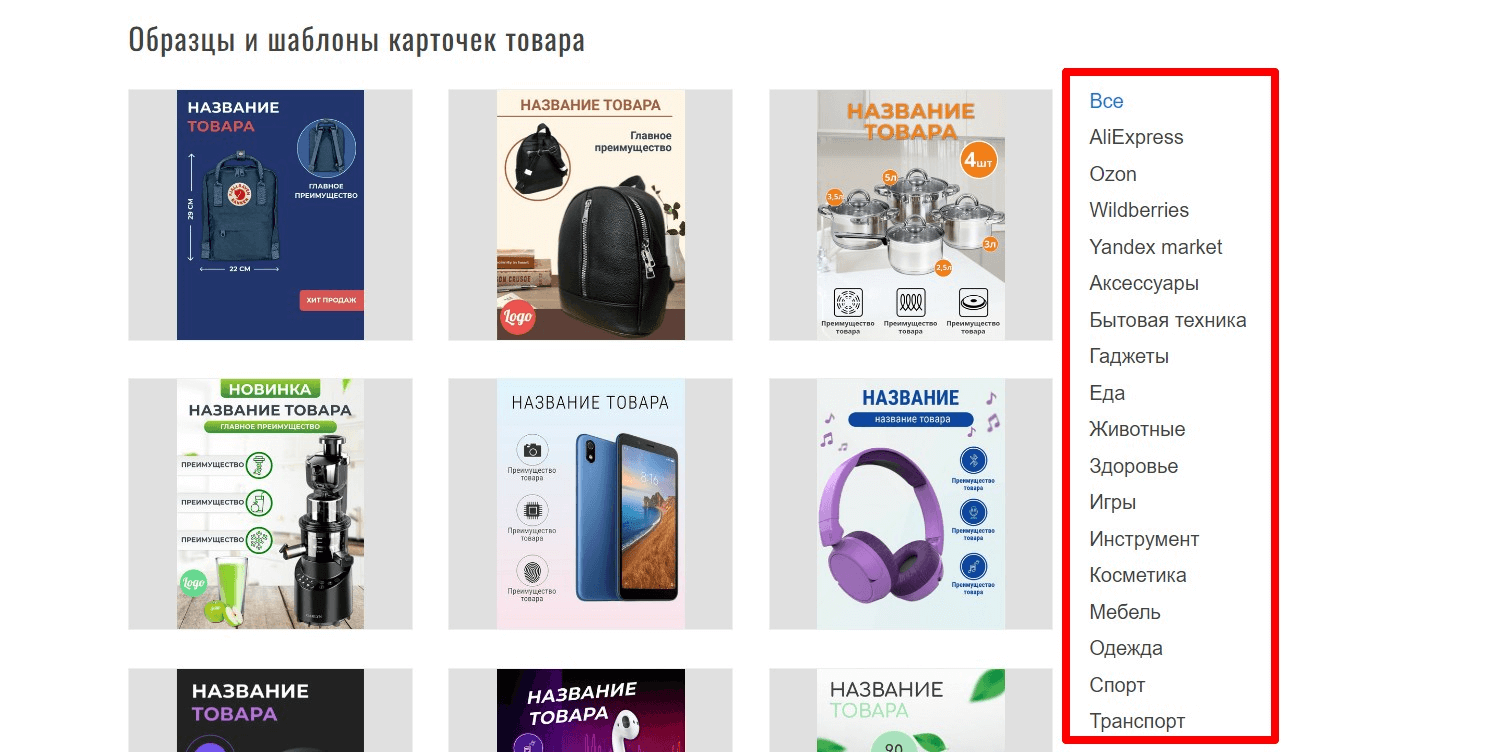Select the Транспорт category

[x=1137, y=721]
